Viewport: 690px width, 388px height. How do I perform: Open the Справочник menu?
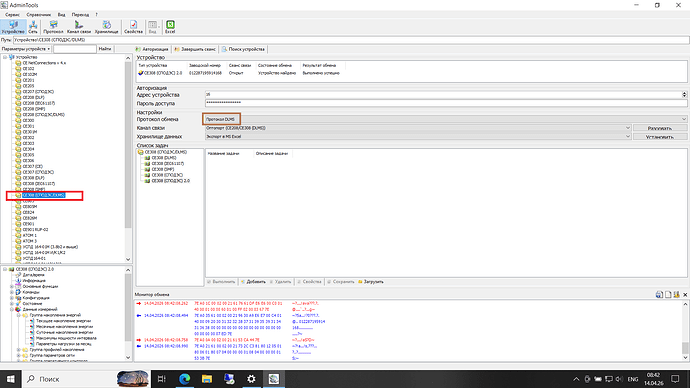39,15
